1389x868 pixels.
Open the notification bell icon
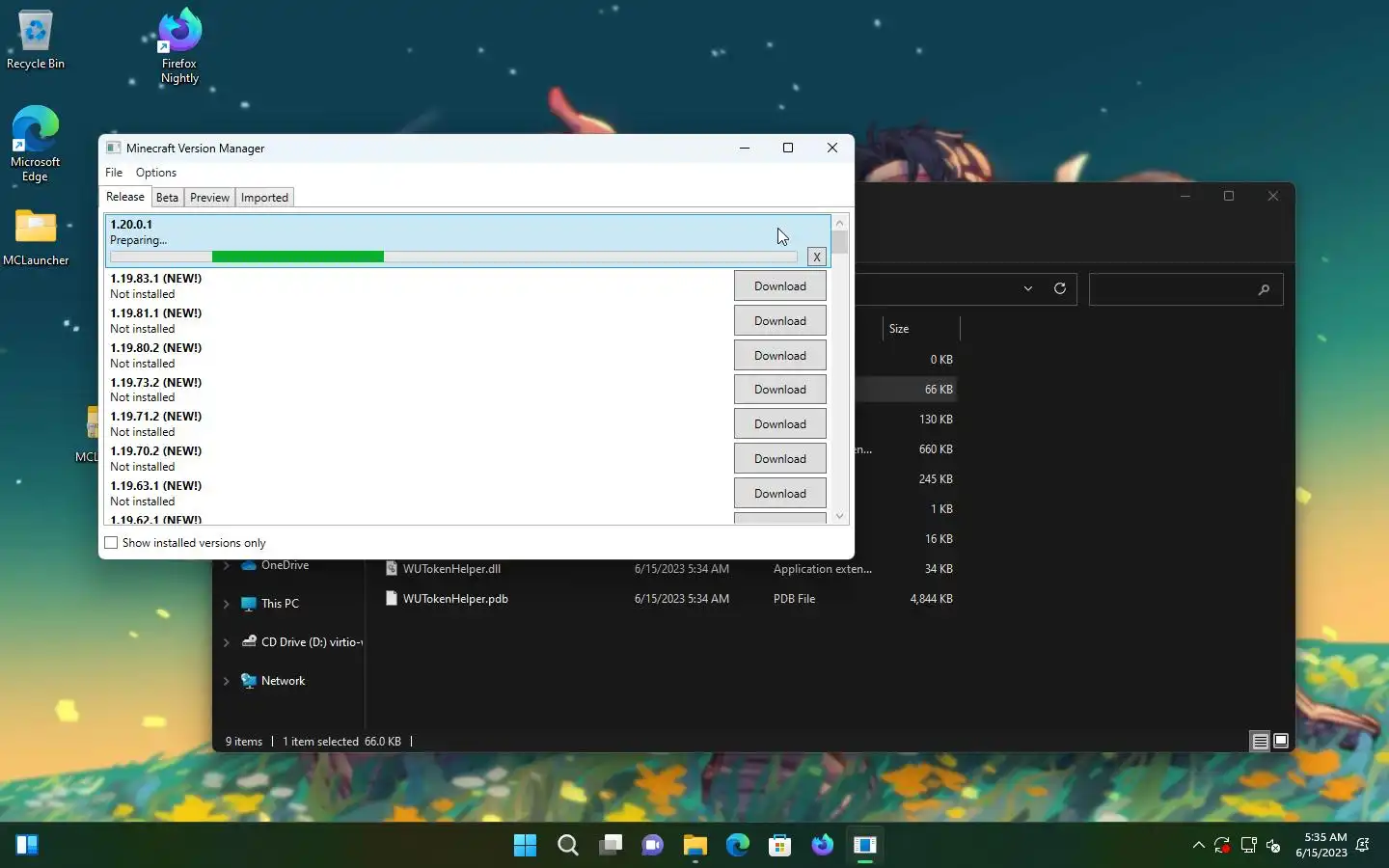(1363, 846)
